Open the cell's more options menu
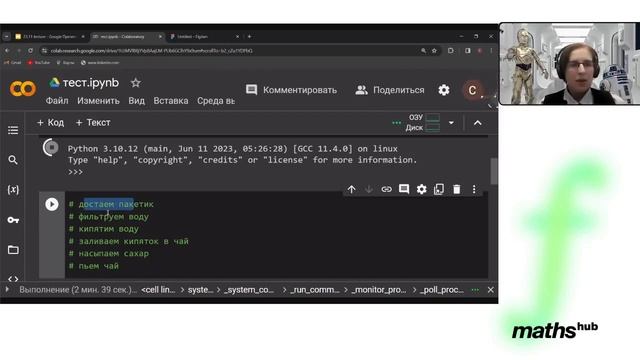The width and height of the screenshot is (640, 360). [474, 189]
